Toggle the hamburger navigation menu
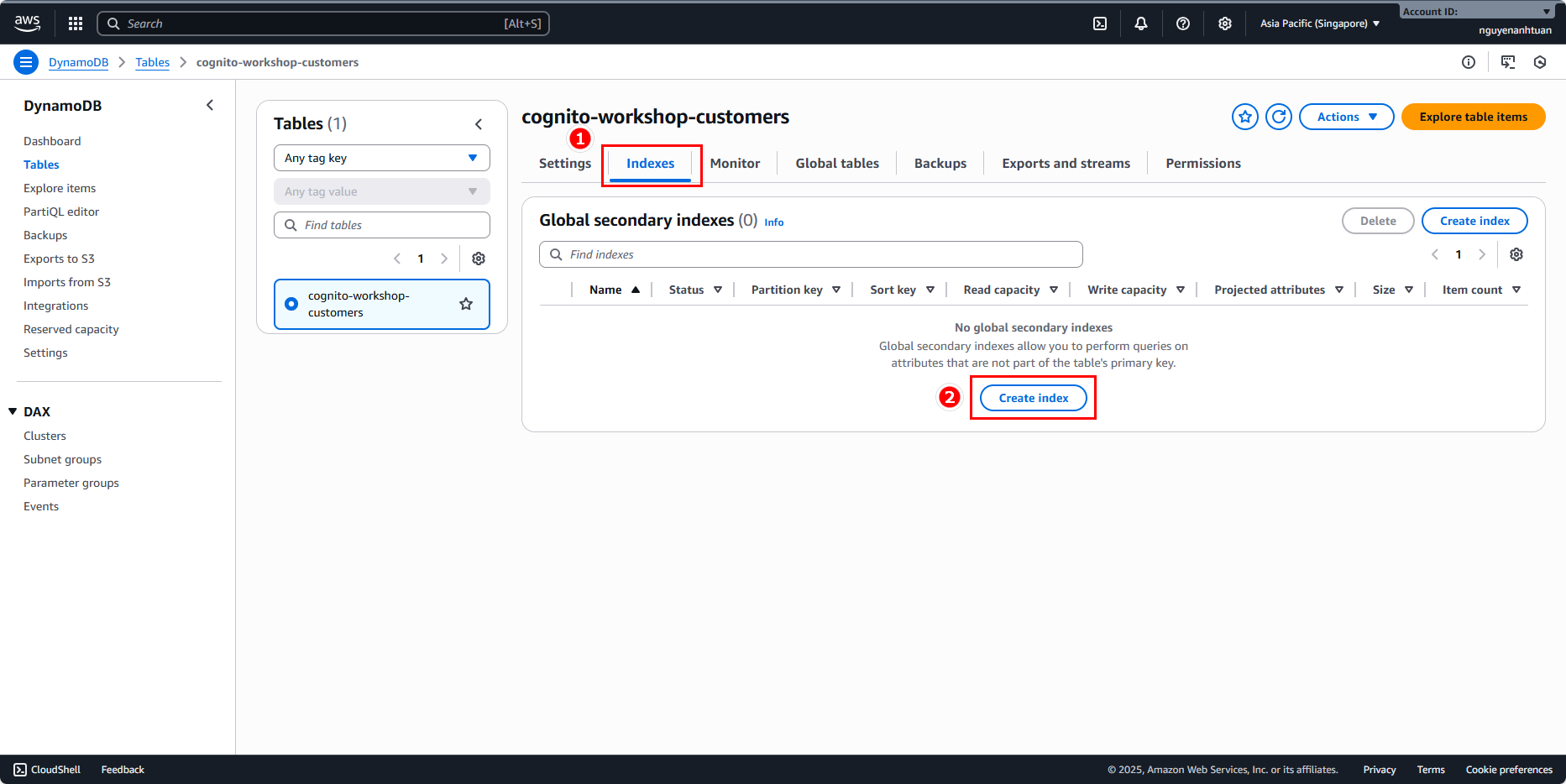Screen dimensions: 1566x784 tap(26, 62)
